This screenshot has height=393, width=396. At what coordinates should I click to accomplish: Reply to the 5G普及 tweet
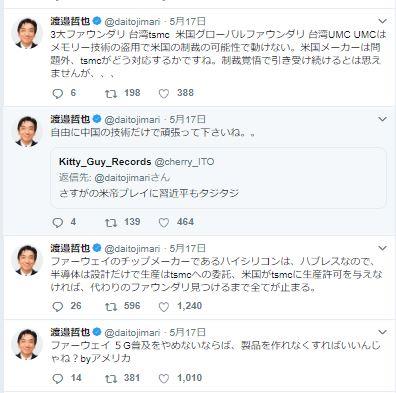58,378
